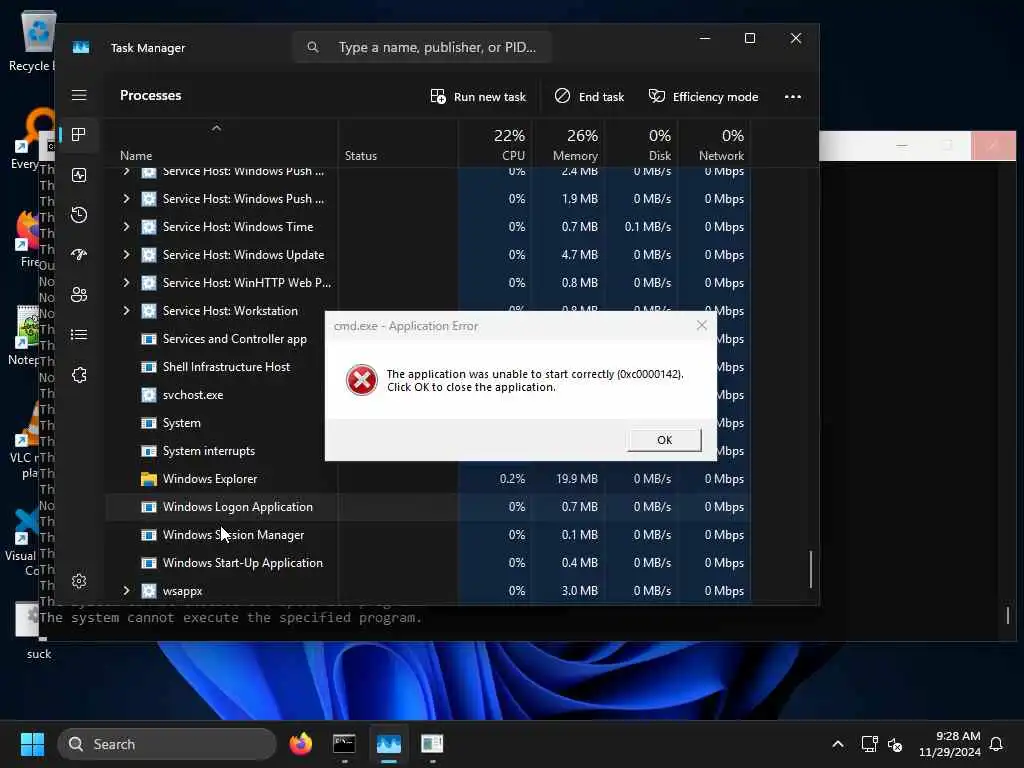Expand Service Host: Windows Time

pos(126,227)
